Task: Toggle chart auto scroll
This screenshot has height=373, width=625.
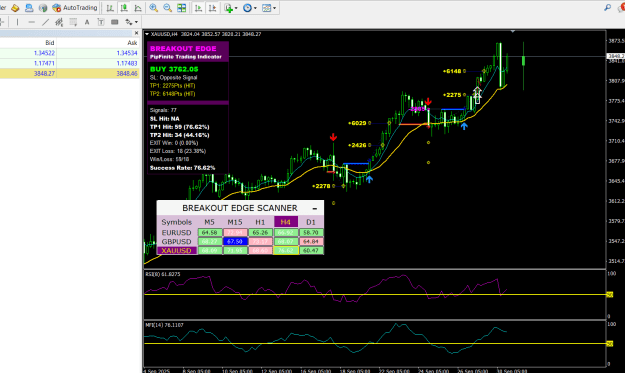Action: pyautogui.click(x=198, y=8)
